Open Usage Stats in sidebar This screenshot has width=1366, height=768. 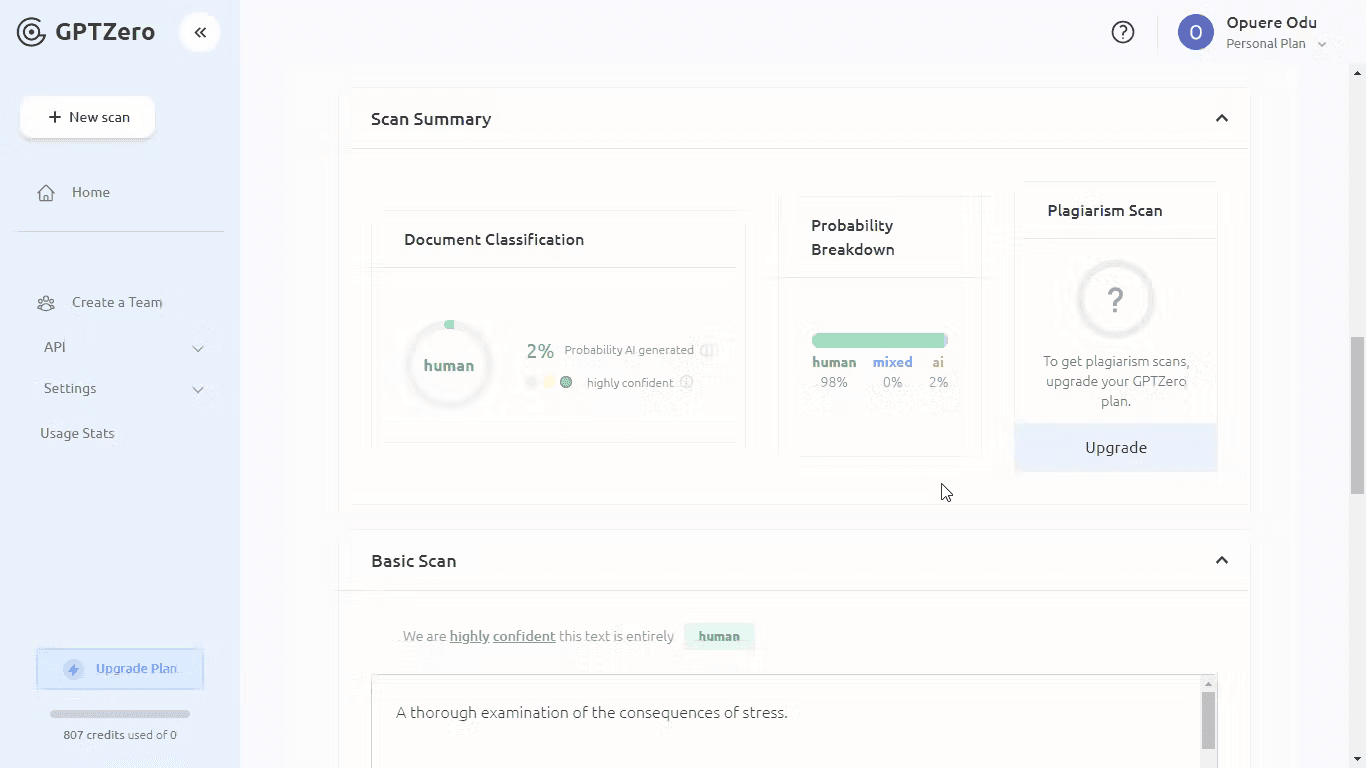coord(77,433)
